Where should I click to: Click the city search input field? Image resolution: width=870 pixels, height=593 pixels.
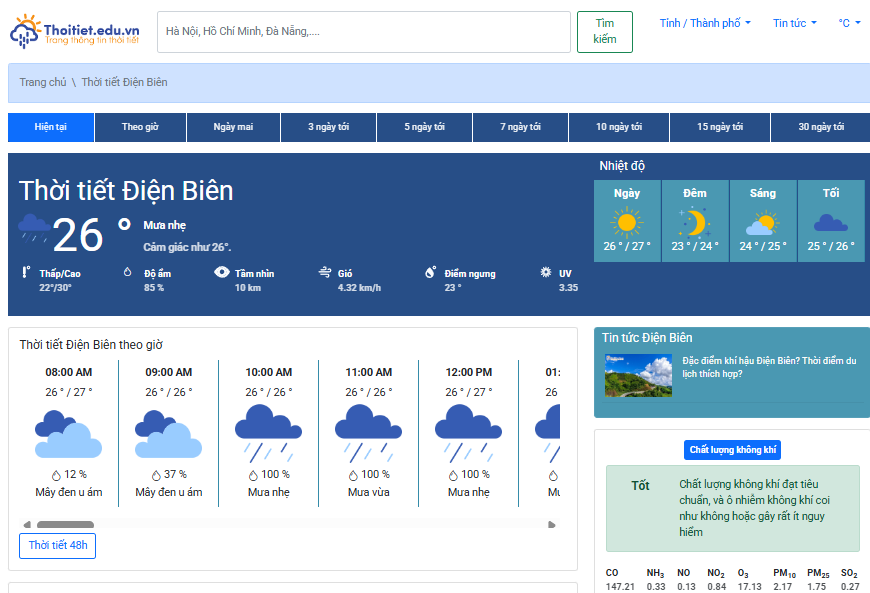[x=363, y=32]
